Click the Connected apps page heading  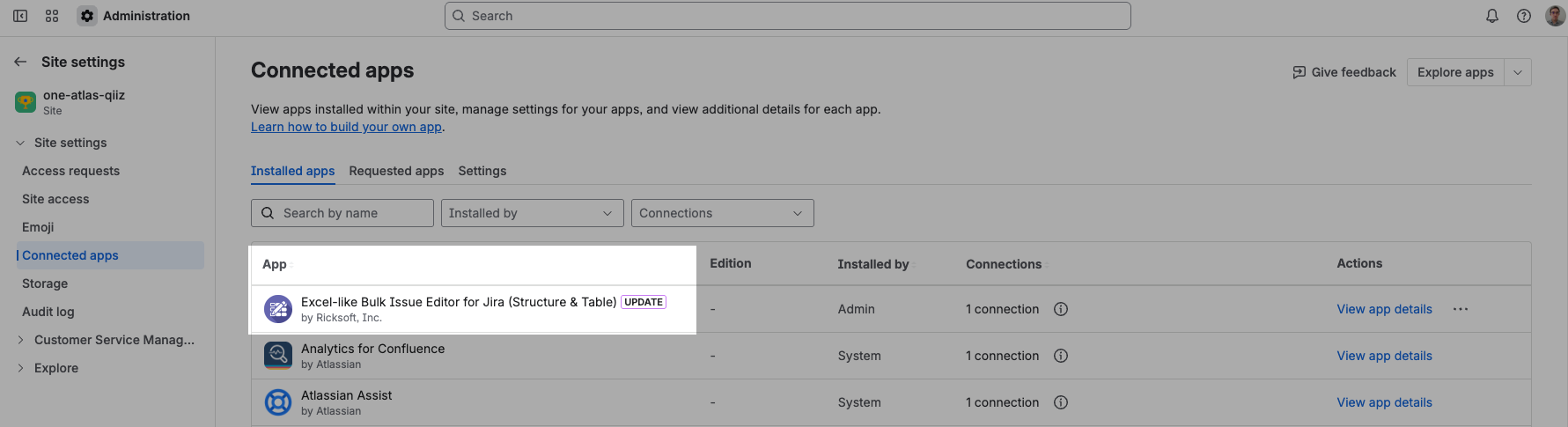pos(333,70)
